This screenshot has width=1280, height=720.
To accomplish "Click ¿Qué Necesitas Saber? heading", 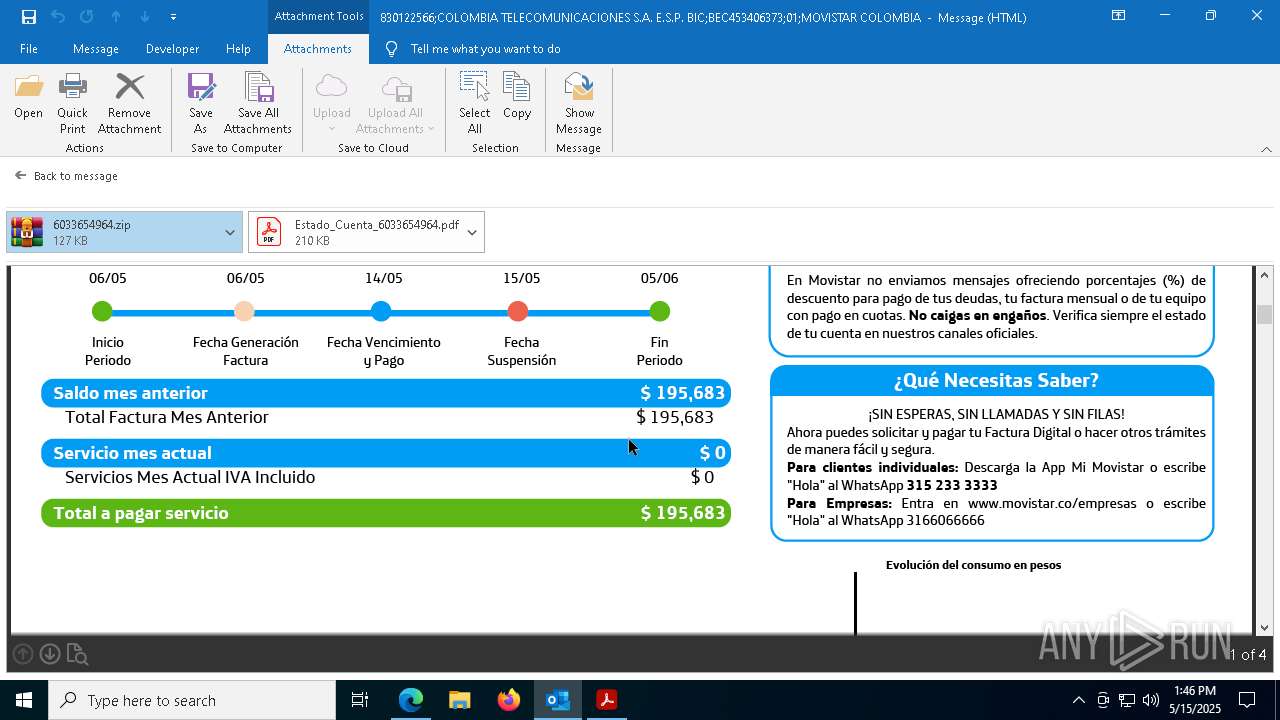I will (996, 380).
